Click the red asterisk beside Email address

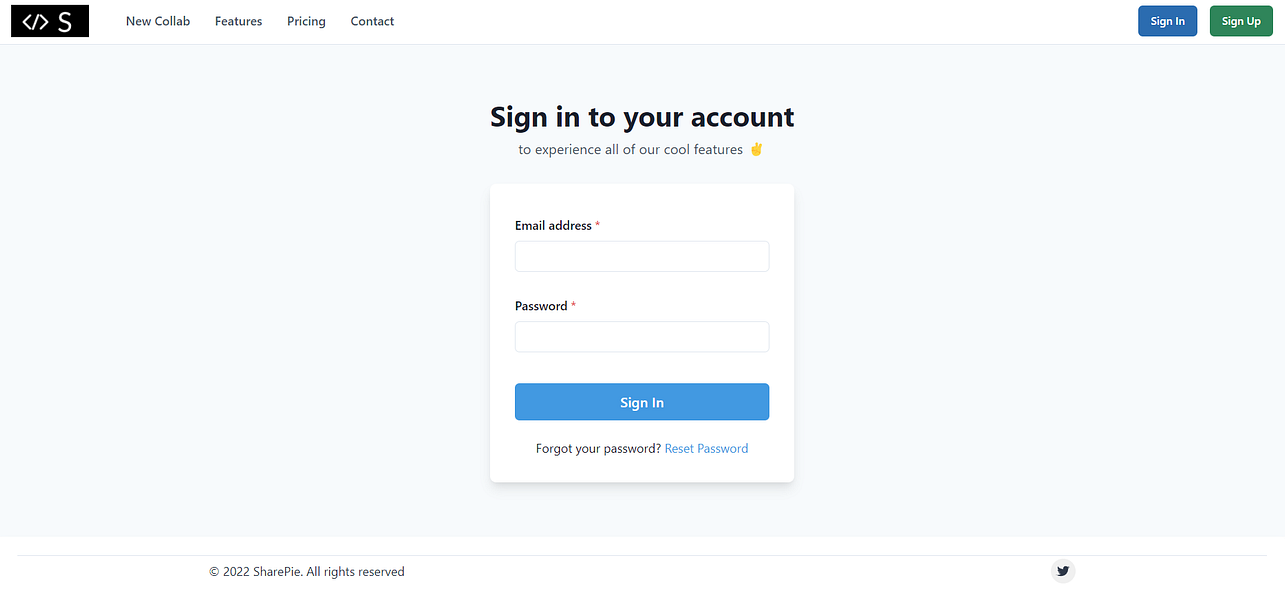[x=597, y=226]
